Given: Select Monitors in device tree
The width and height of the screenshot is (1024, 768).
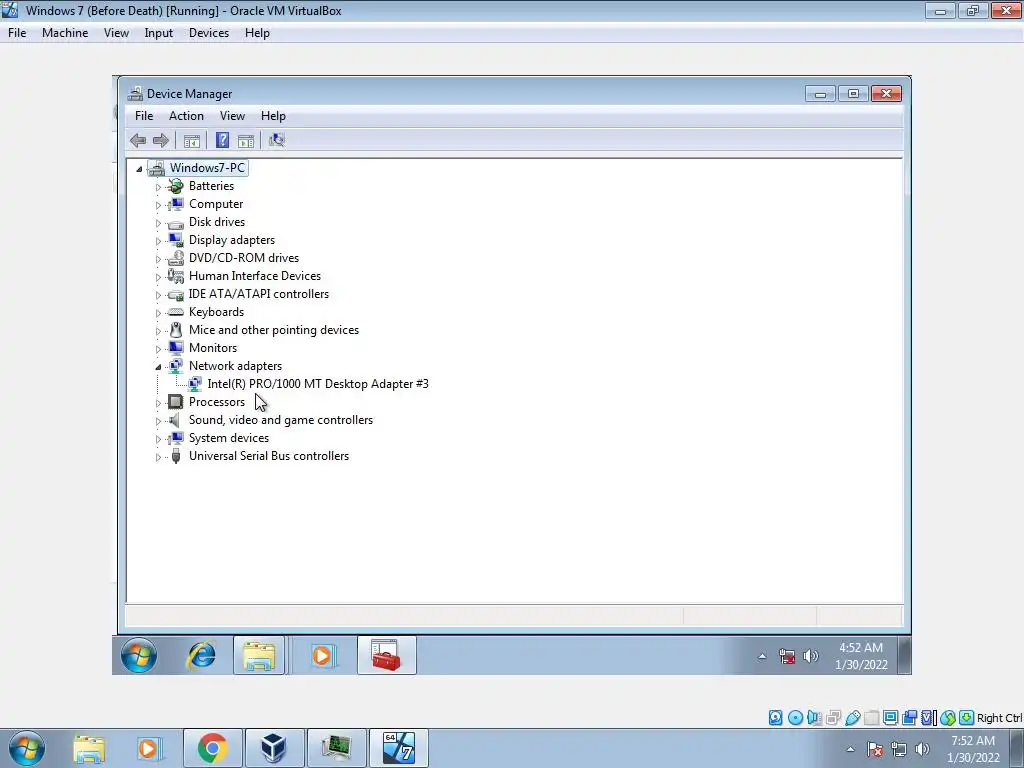Looking at the screenshot, I should tap(212, 348).
